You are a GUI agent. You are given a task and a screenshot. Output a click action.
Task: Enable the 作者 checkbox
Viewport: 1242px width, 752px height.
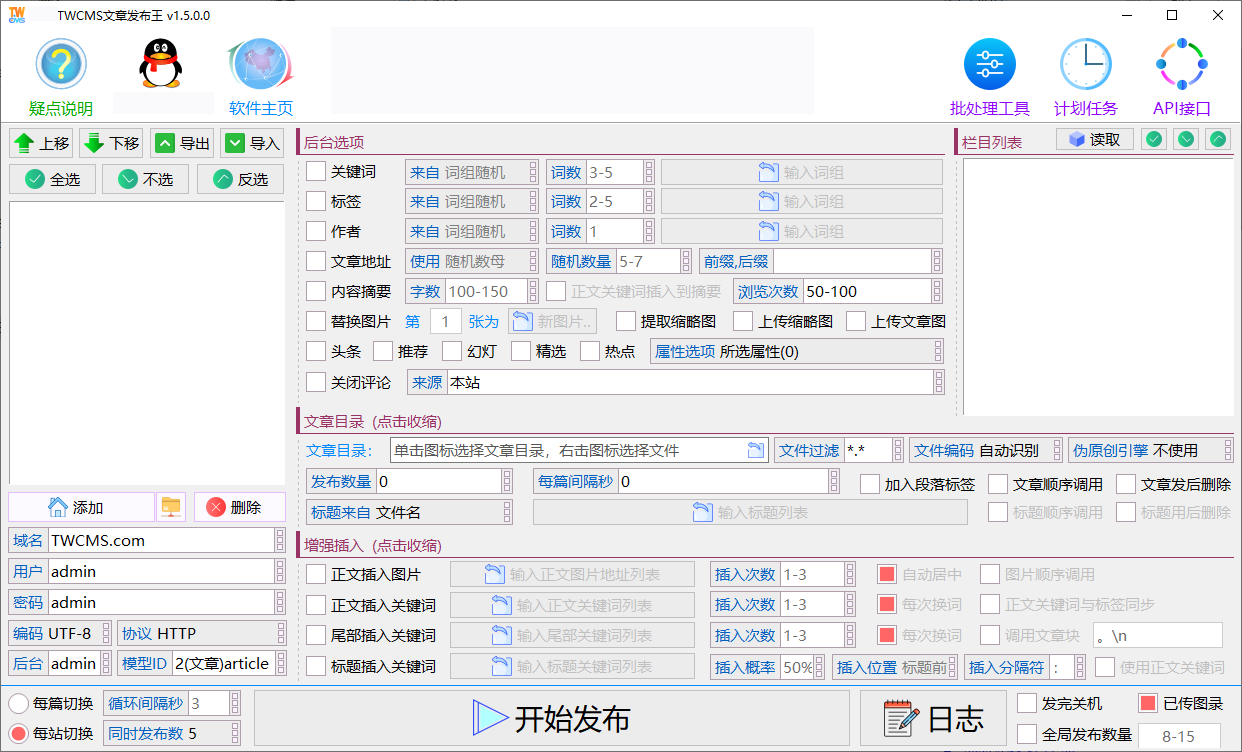click(316, 231)
